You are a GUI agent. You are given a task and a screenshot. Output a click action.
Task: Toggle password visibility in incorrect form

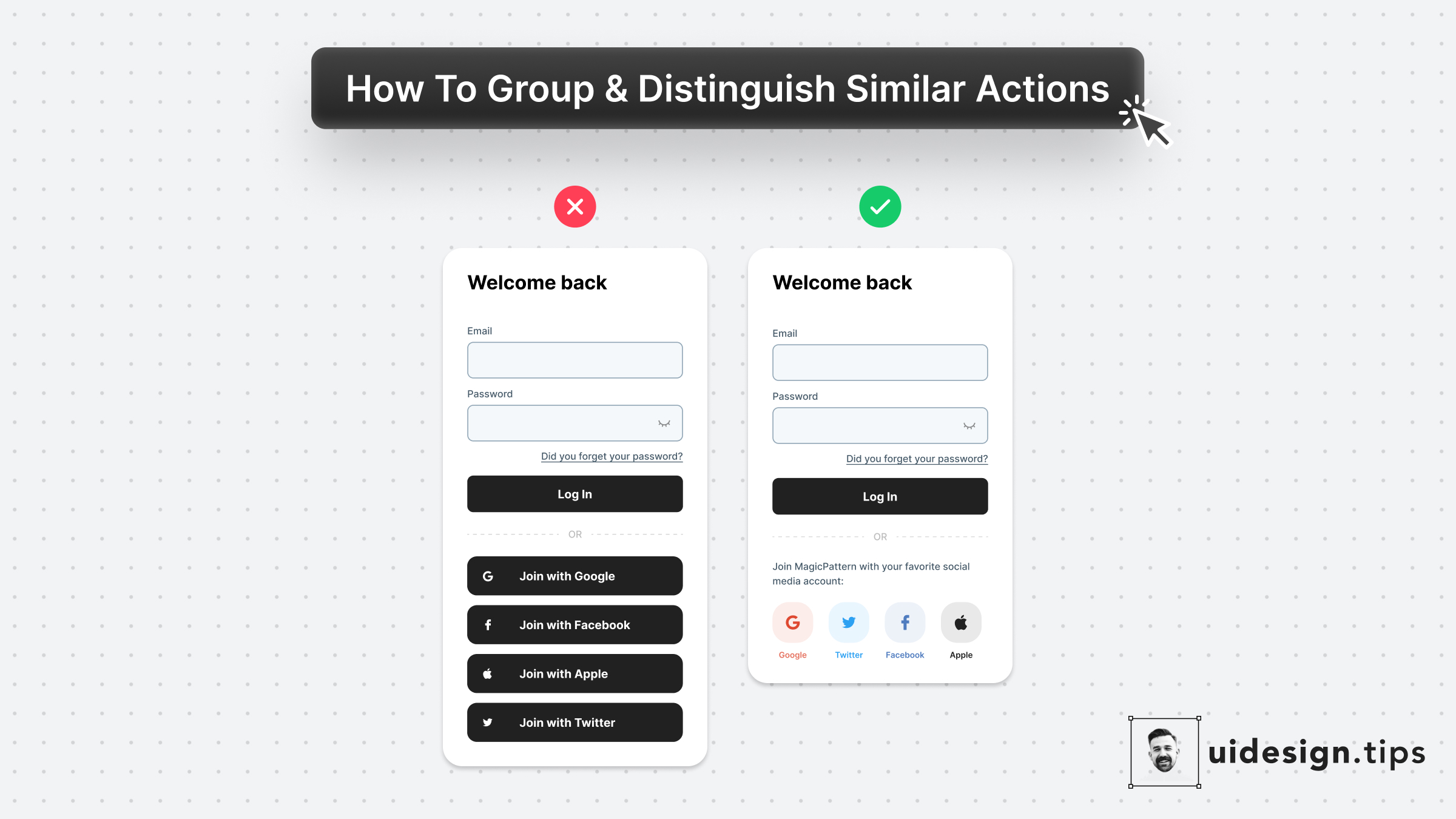[x=663, y=422]
